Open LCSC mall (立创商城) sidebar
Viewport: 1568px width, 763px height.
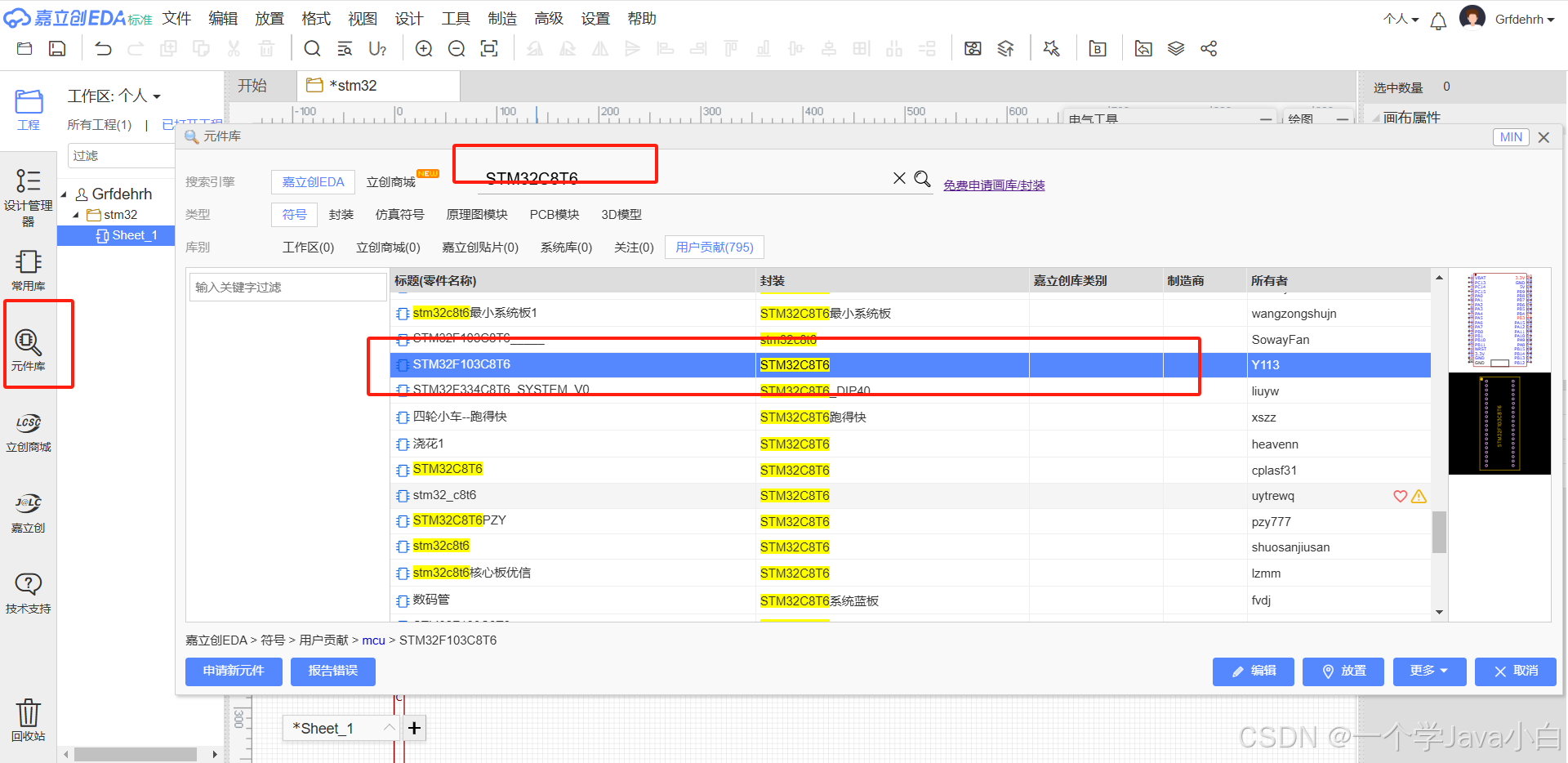click(x=29, y=432)
